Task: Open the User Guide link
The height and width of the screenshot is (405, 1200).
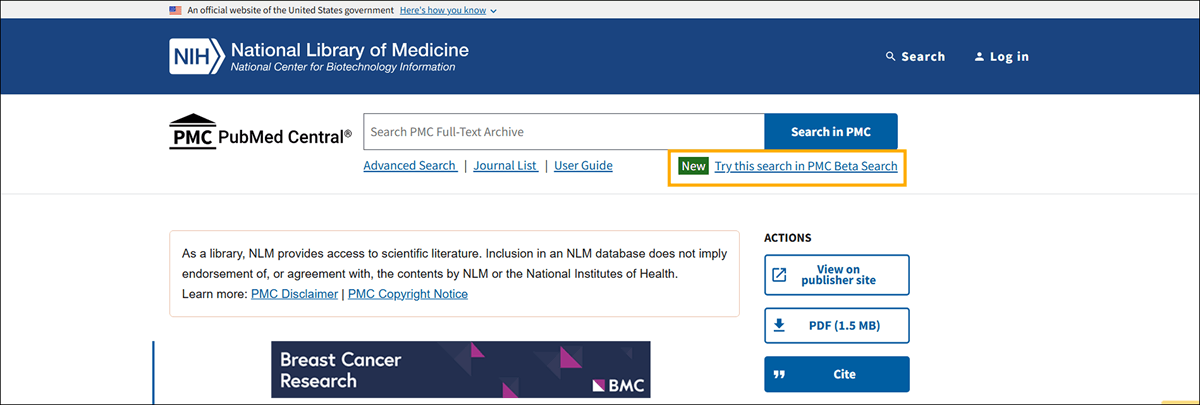Action: click(583, 166)
